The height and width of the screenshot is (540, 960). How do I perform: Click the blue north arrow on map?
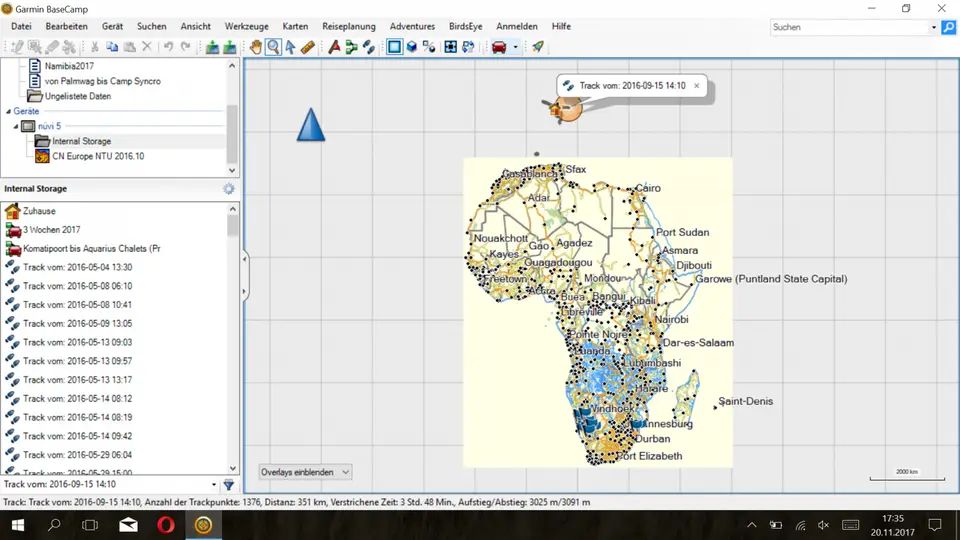(311, 125)
